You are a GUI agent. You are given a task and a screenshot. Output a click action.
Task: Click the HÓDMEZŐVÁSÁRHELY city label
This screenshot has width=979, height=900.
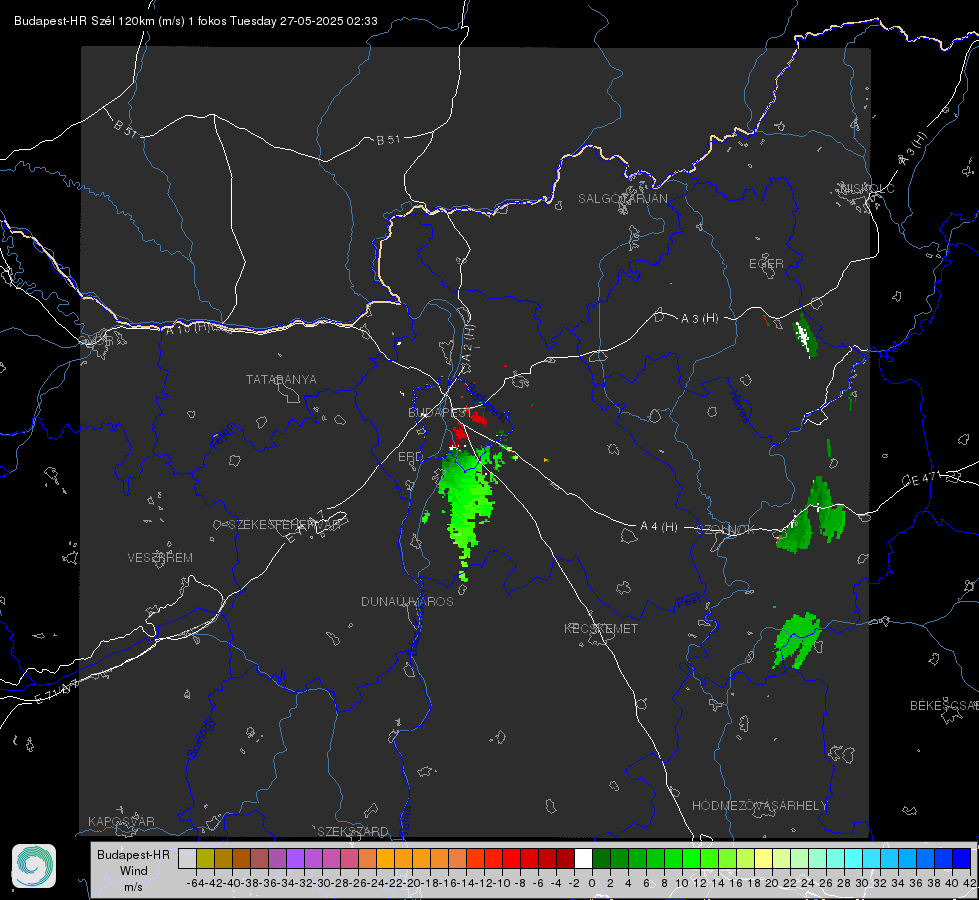coord(760,806)
